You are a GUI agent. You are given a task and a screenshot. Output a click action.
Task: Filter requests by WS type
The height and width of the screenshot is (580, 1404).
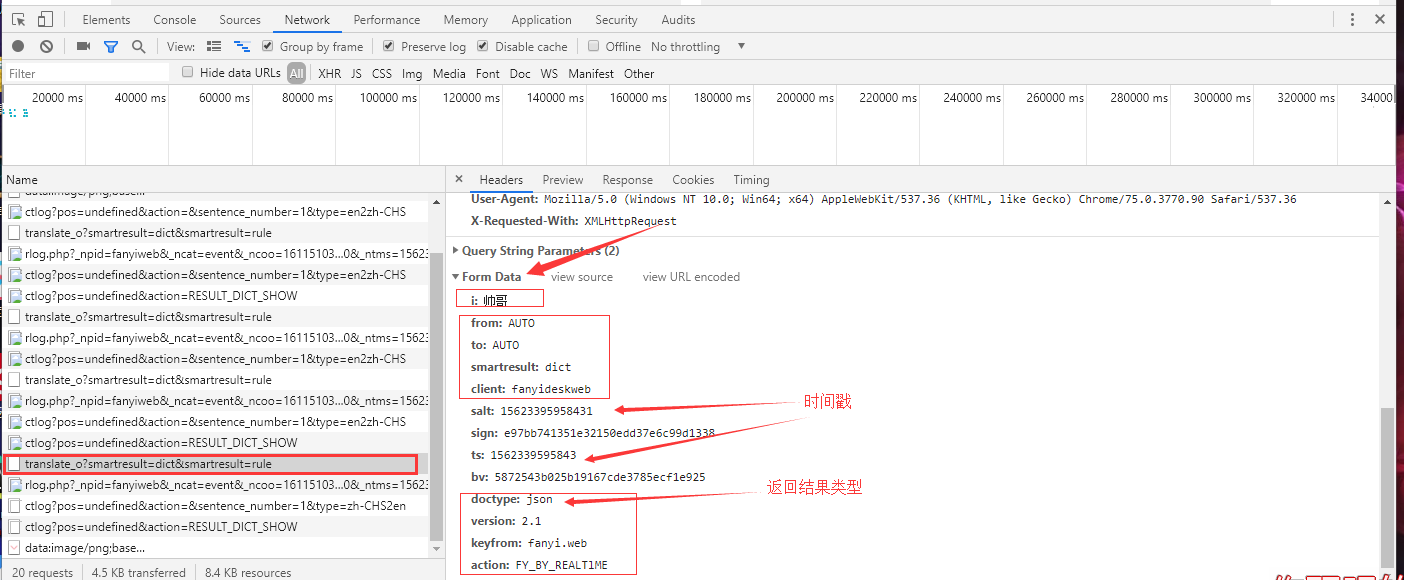point(549,73)
